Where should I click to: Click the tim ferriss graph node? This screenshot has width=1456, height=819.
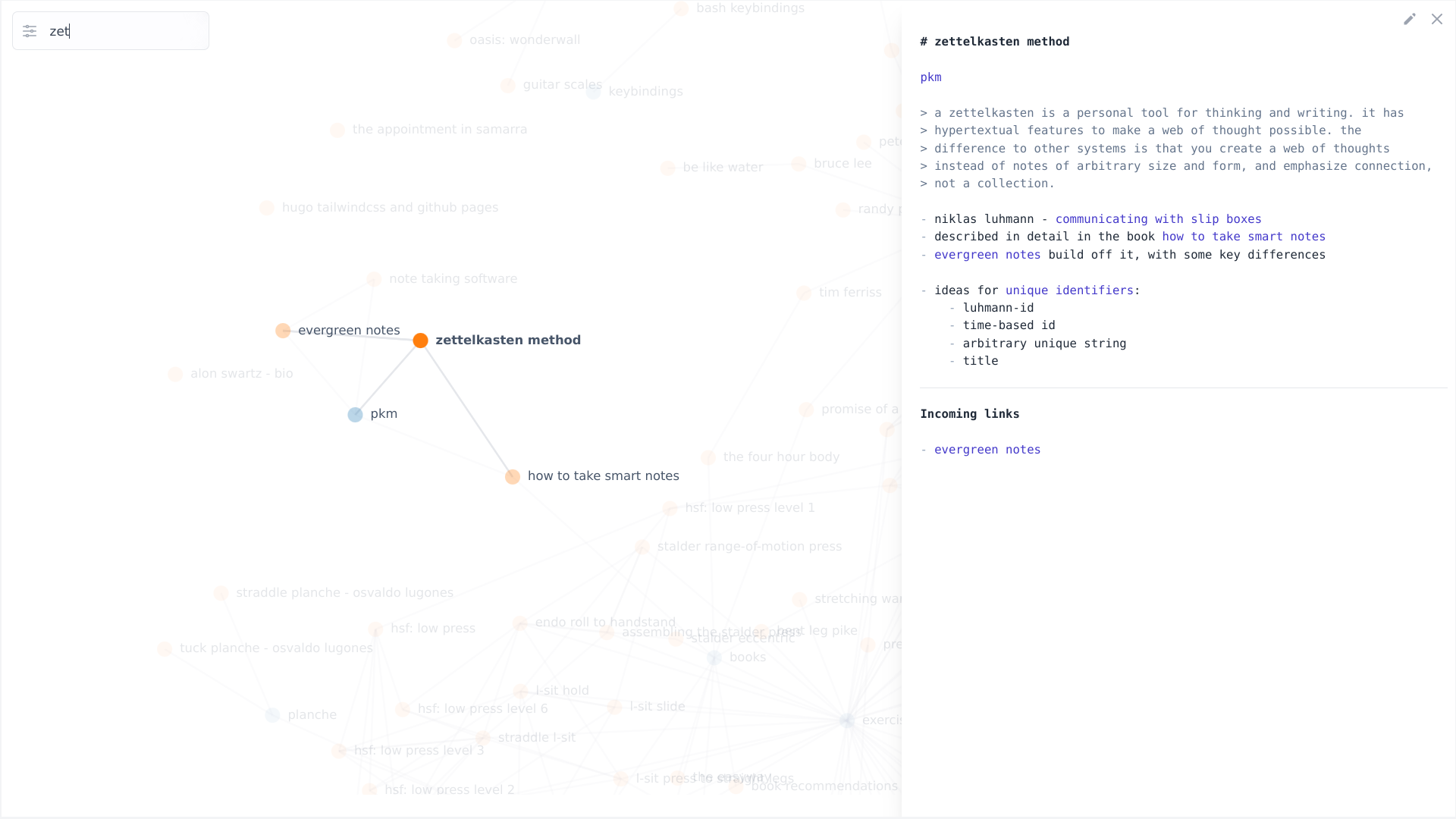tap(804, 293)
